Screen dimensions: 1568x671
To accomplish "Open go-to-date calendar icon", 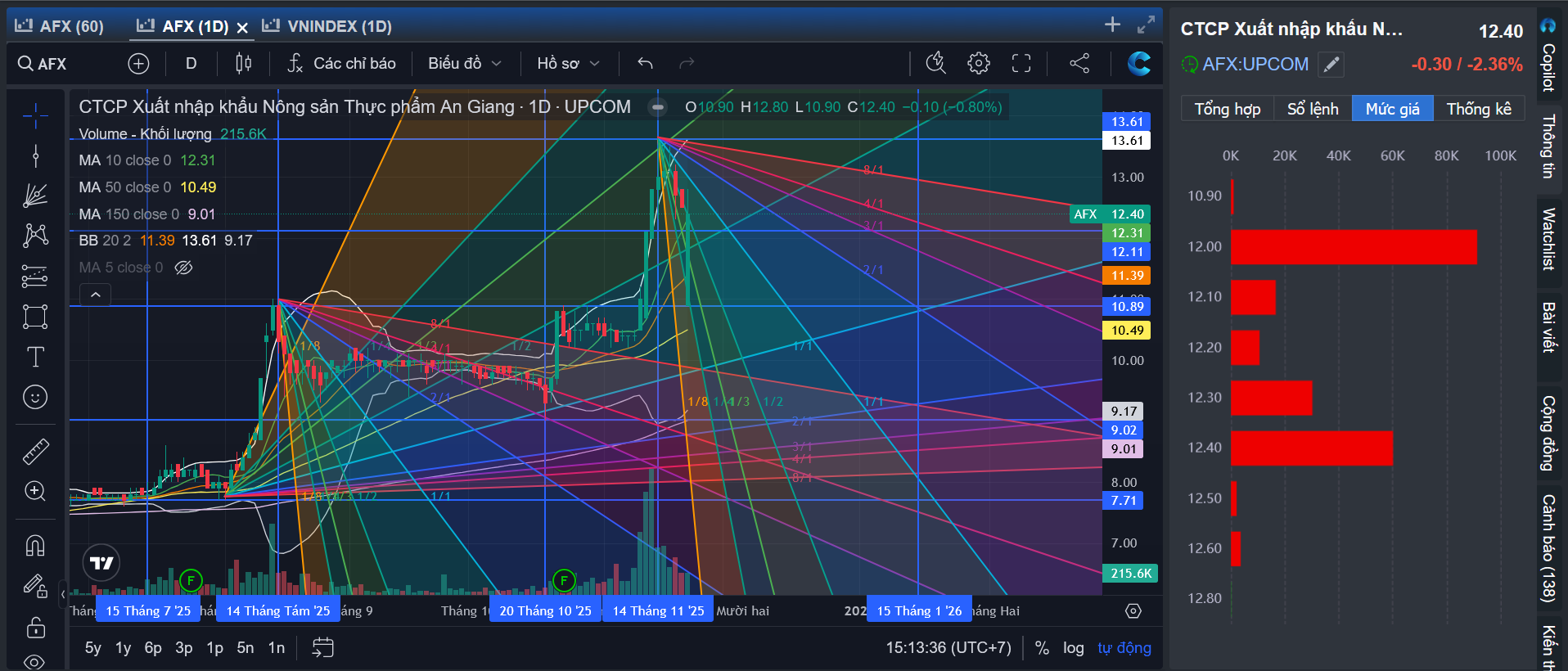I will point(323,647).
